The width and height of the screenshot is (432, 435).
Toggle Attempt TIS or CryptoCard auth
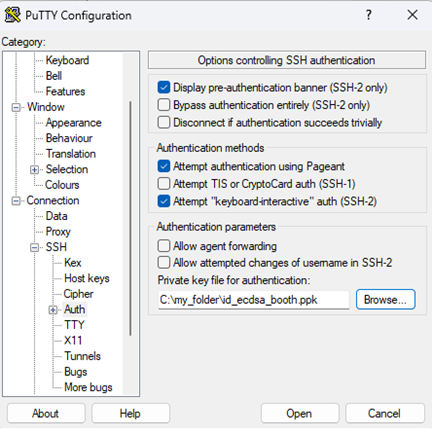point(164,184)
